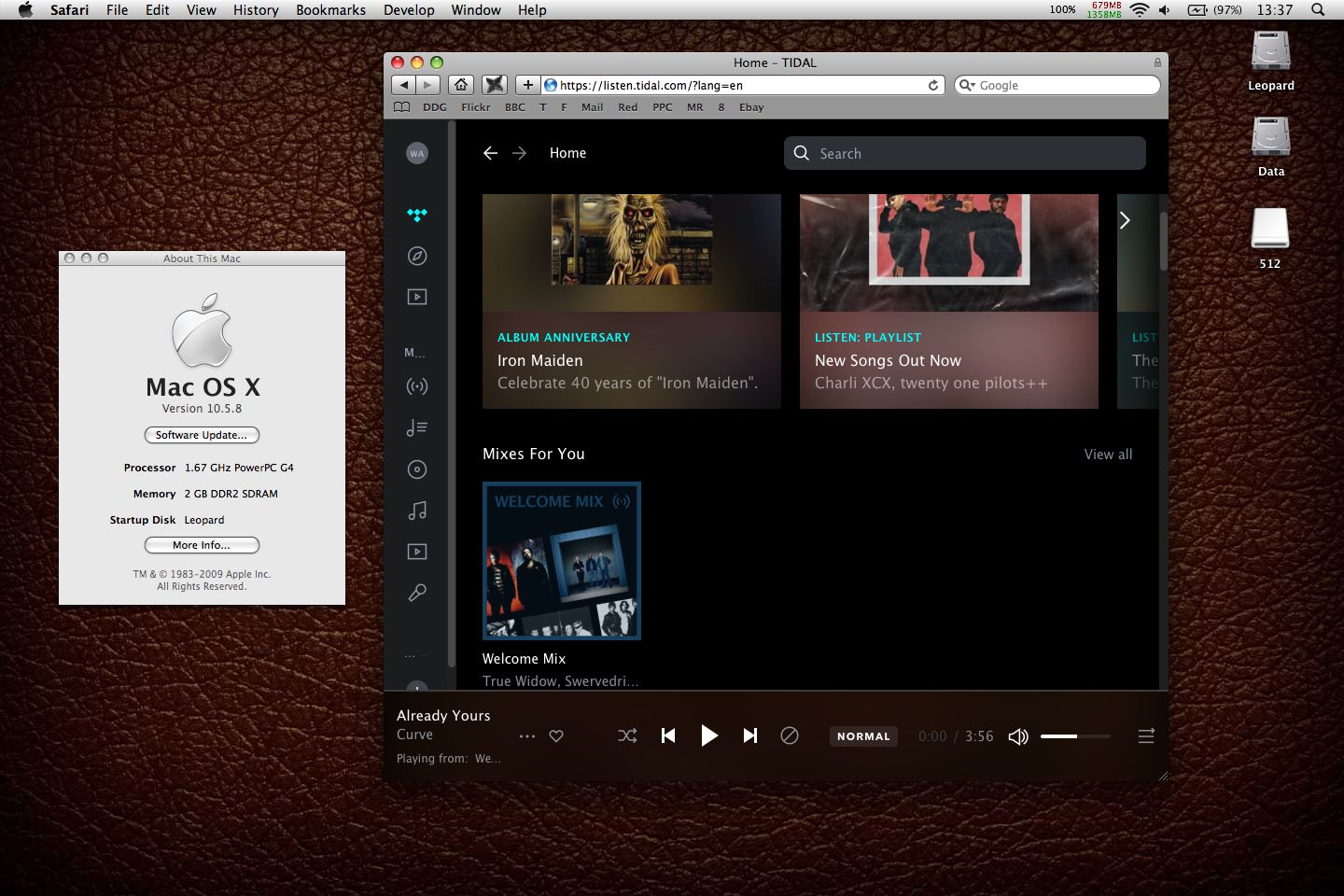1344x896 pixels.
Task: Open My Videos icon in lower sidebar
Action: (417, 552)
